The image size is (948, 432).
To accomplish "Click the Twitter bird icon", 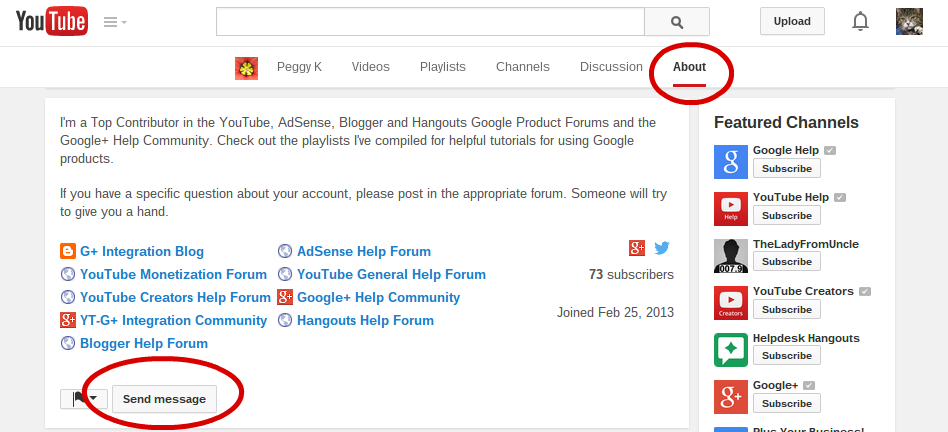I will click(662, 248).
